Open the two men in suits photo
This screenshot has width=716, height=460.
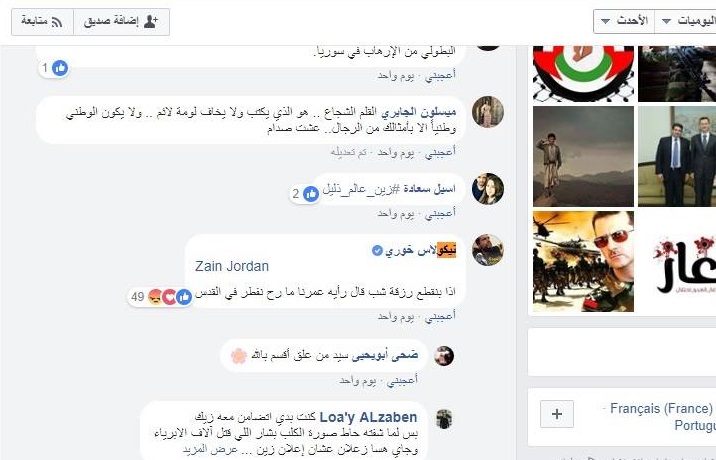[677, 157]
